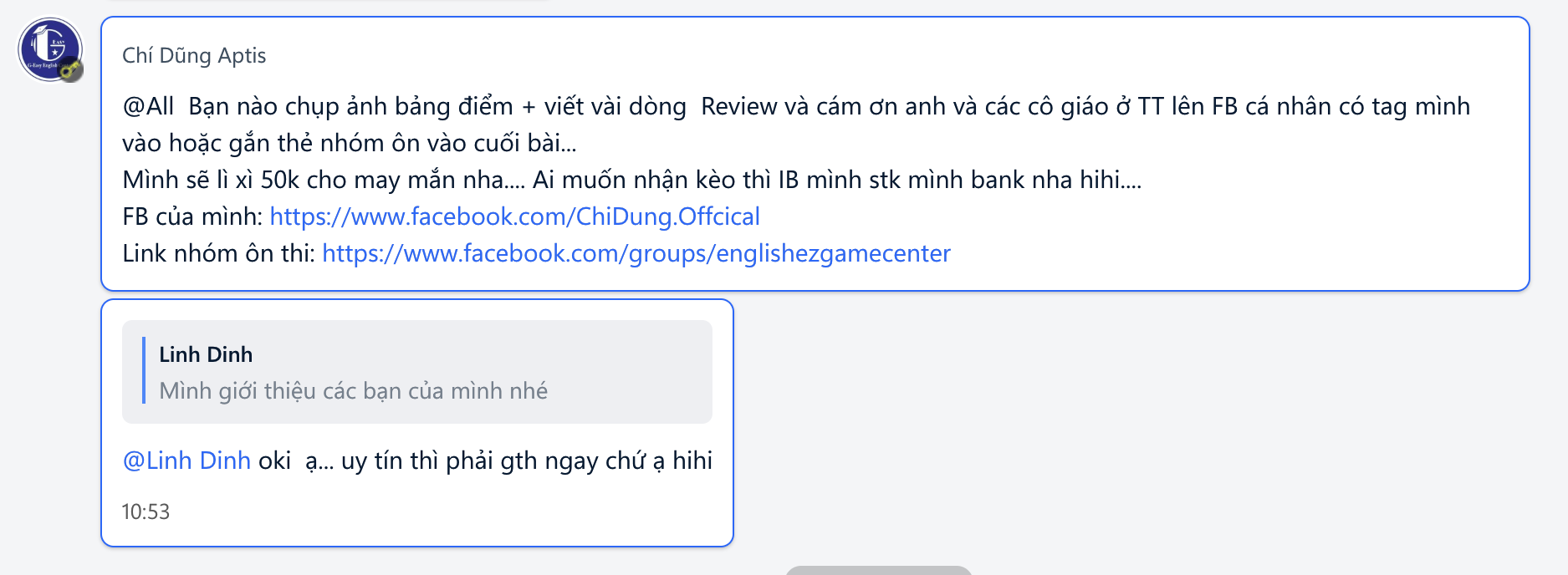Click the first line about Review và cám ơn

point(796,106)
